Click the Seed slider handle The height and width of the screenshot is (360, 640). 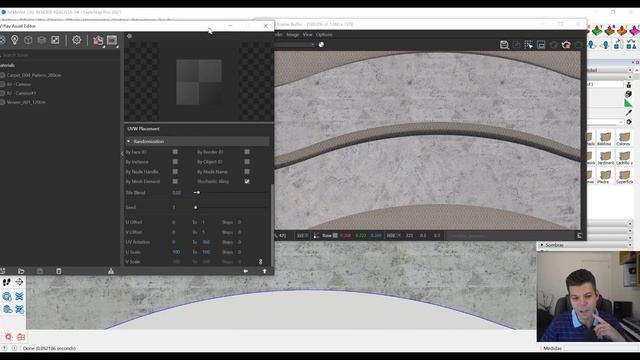pyautogui.click(x=196, y=207)
